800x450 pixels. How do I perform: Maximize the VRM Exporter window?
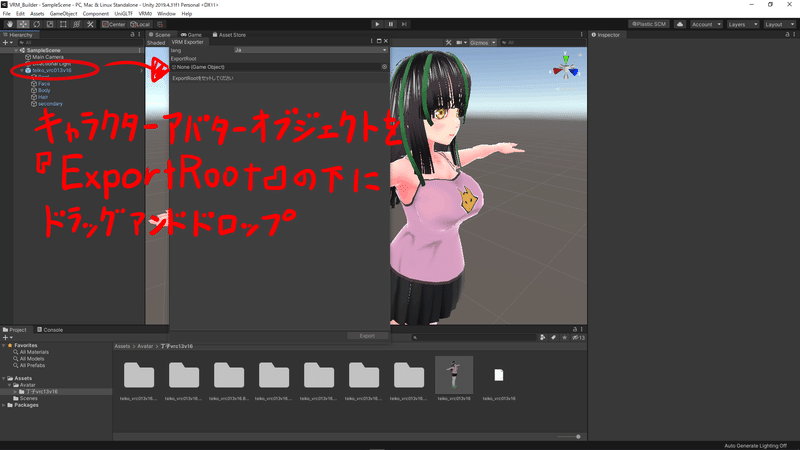pos(379,41)
